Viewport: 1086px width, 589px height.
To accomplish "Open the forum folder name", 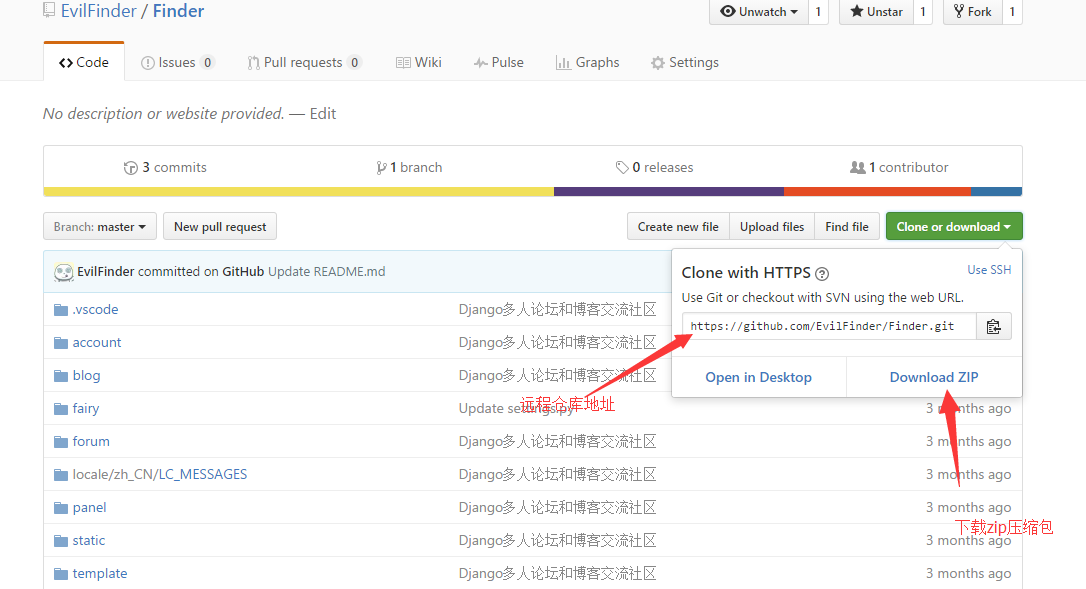I will [x=91, y=441].
